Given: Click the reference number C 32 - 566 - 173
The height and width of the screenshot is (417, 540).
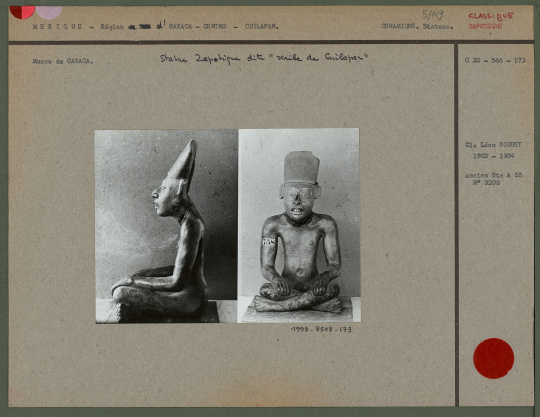Looking at the screenshot, I should click(x=495, y=60).
